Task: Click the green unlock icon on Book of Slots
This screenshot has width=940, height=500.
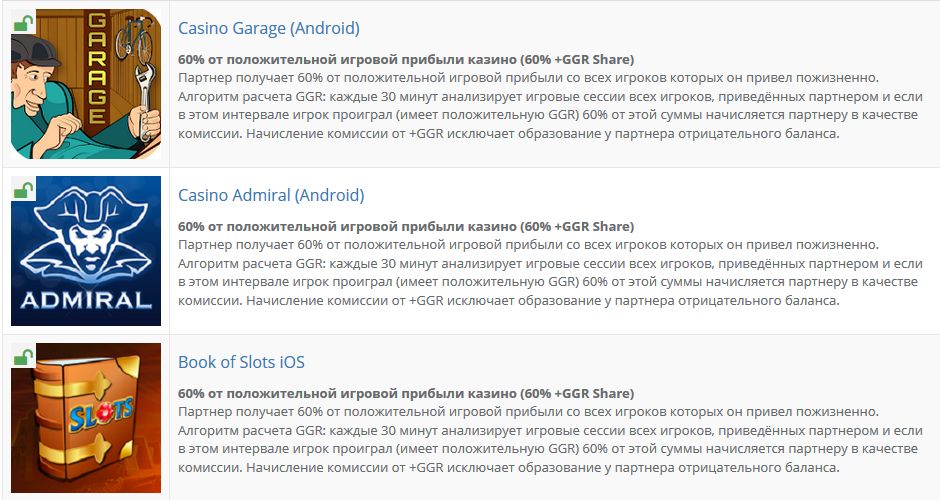Action: click(x=23, y=355)
